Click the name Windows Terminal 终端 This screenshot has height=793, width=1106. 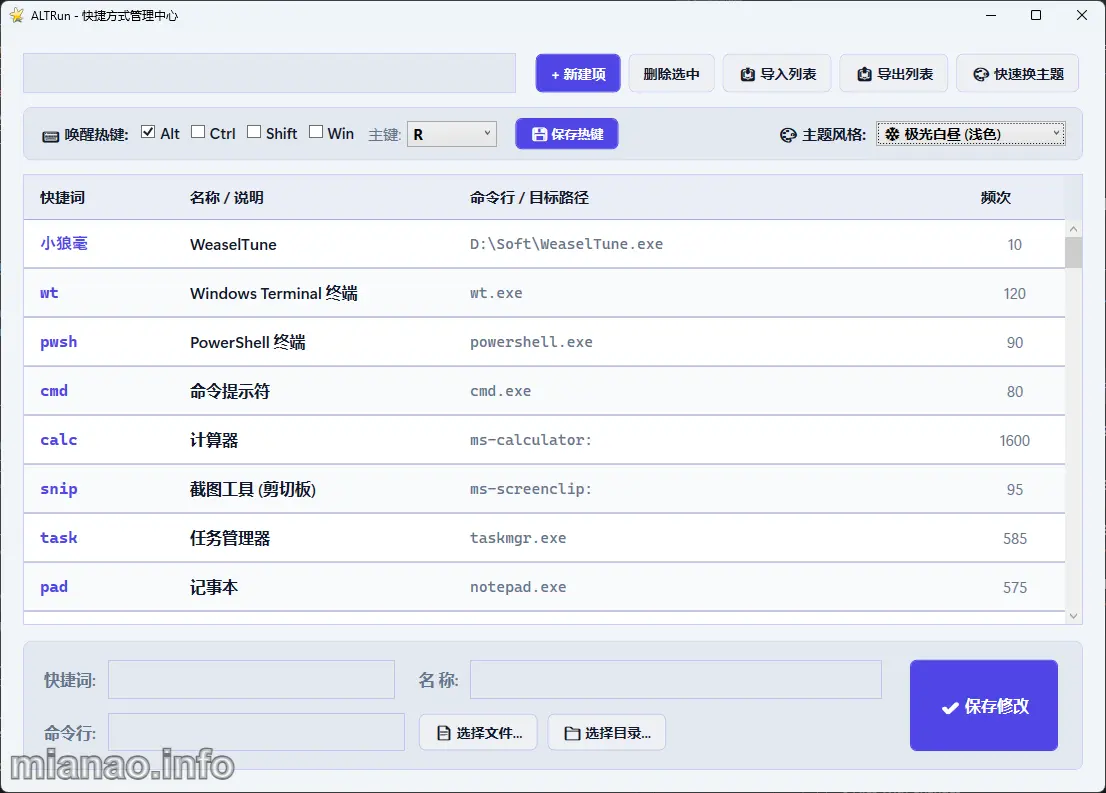tap(274, 293)
